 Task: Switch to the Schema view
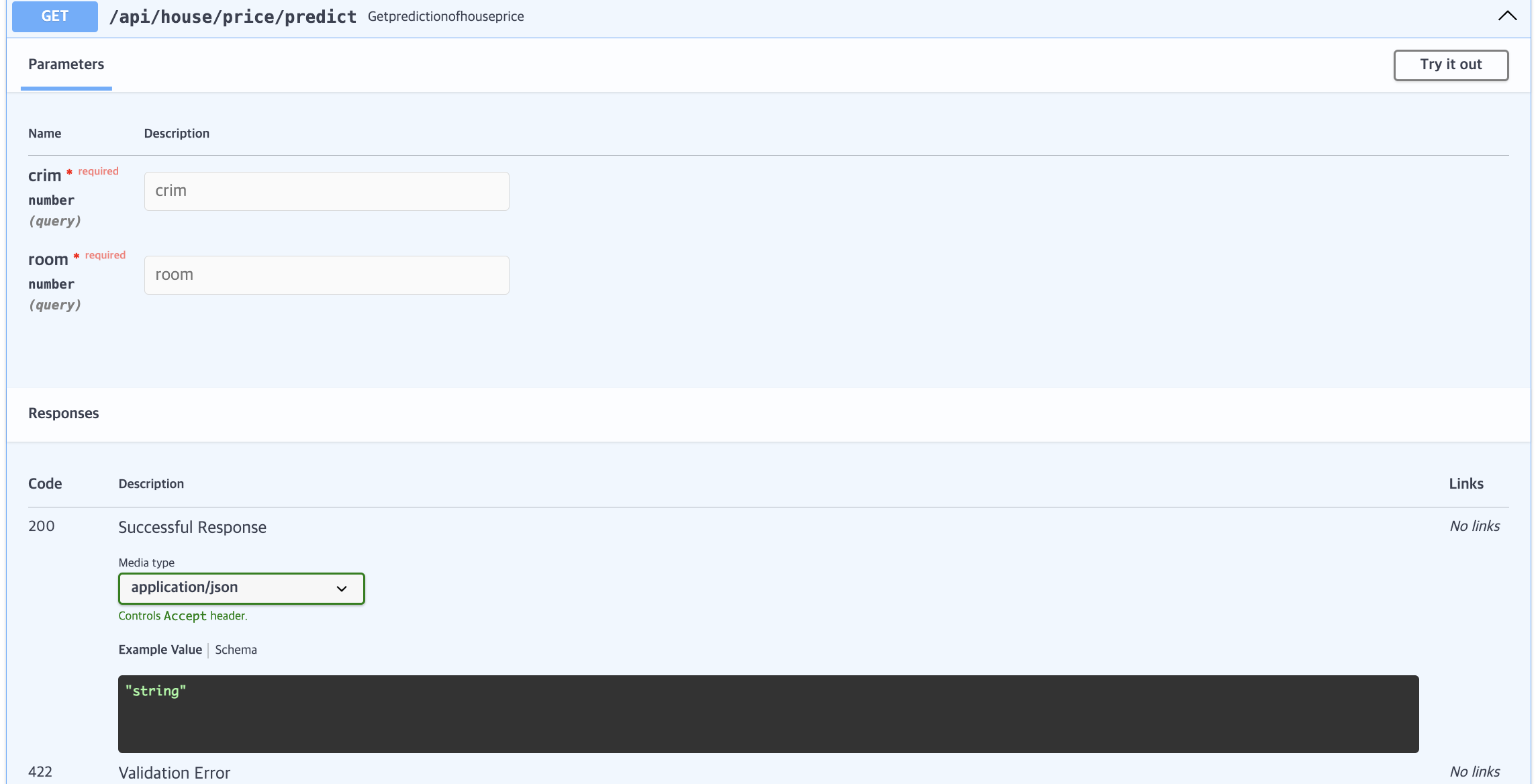click(x=236, y=650)
